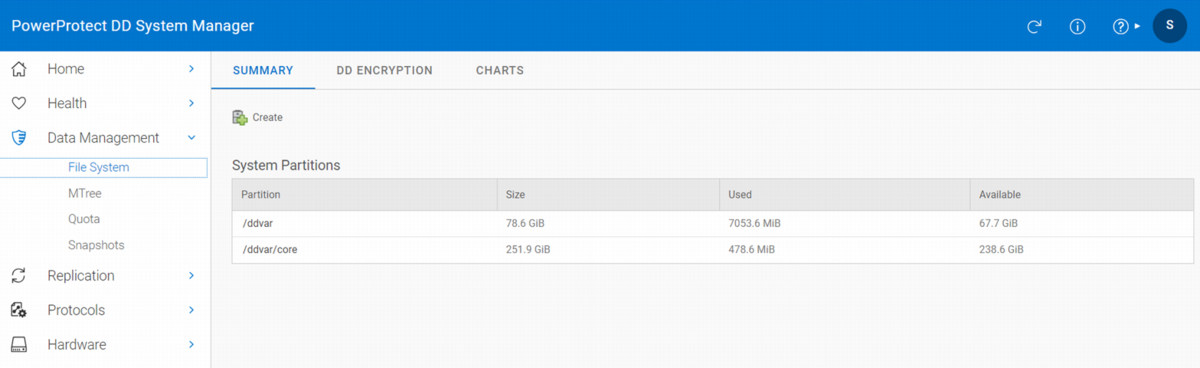The image size is (1200, 368).
Task: Open the info icon in header
Action: [x=1078, y=26]
